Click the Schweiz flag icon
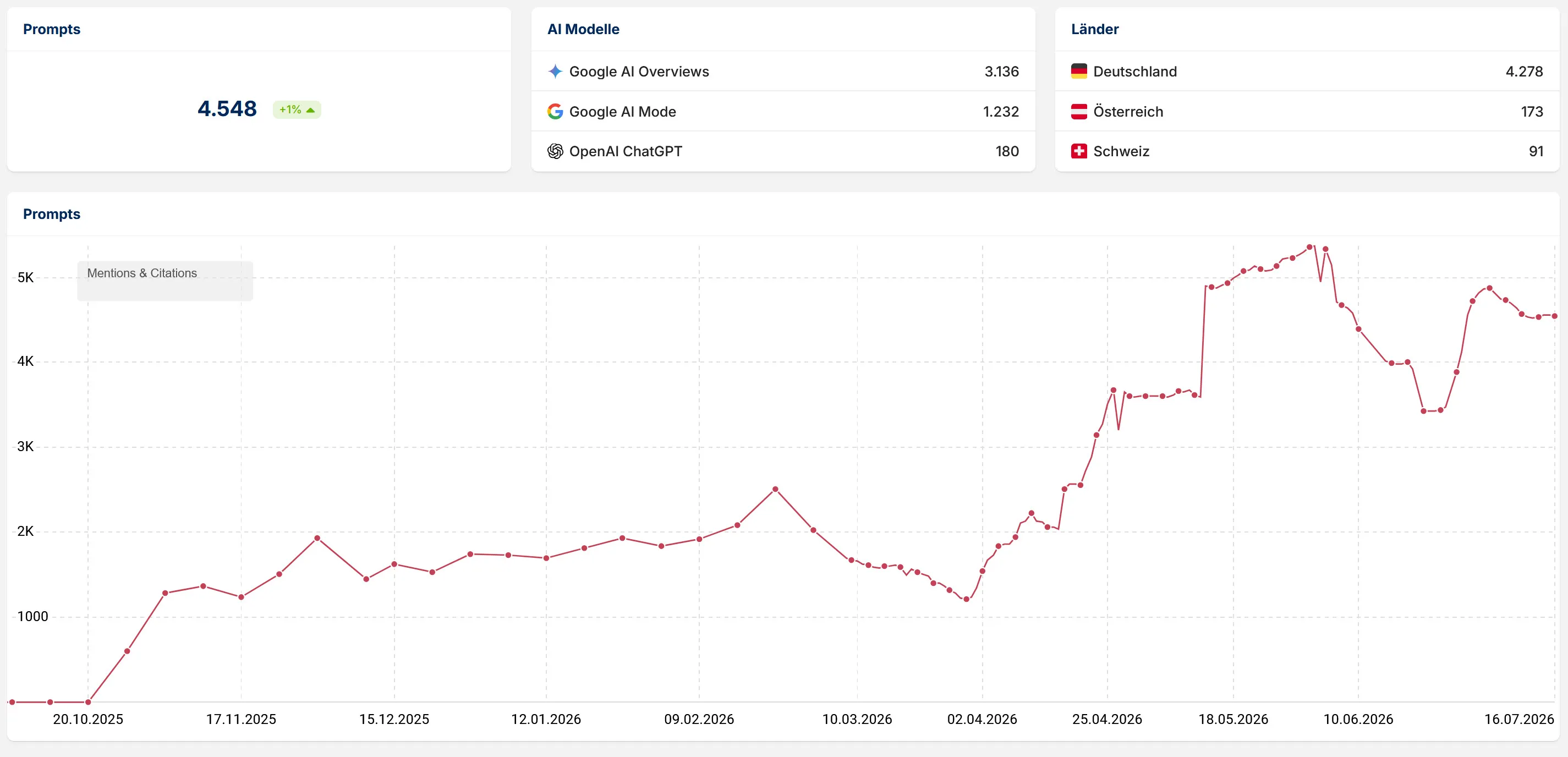The height and width of the screenshot is (757, 1568). pyautogui.click(x=1078, y=151)
